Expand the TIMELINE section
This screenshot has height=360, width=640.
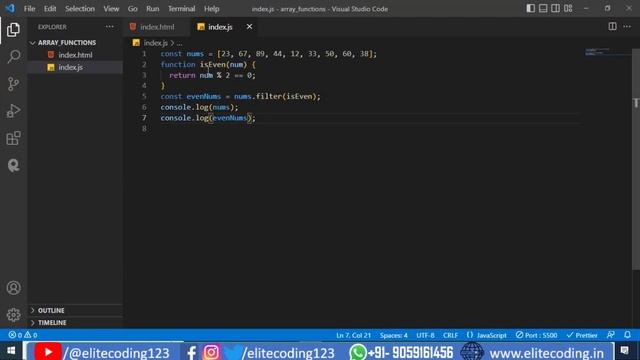[52, 322]
